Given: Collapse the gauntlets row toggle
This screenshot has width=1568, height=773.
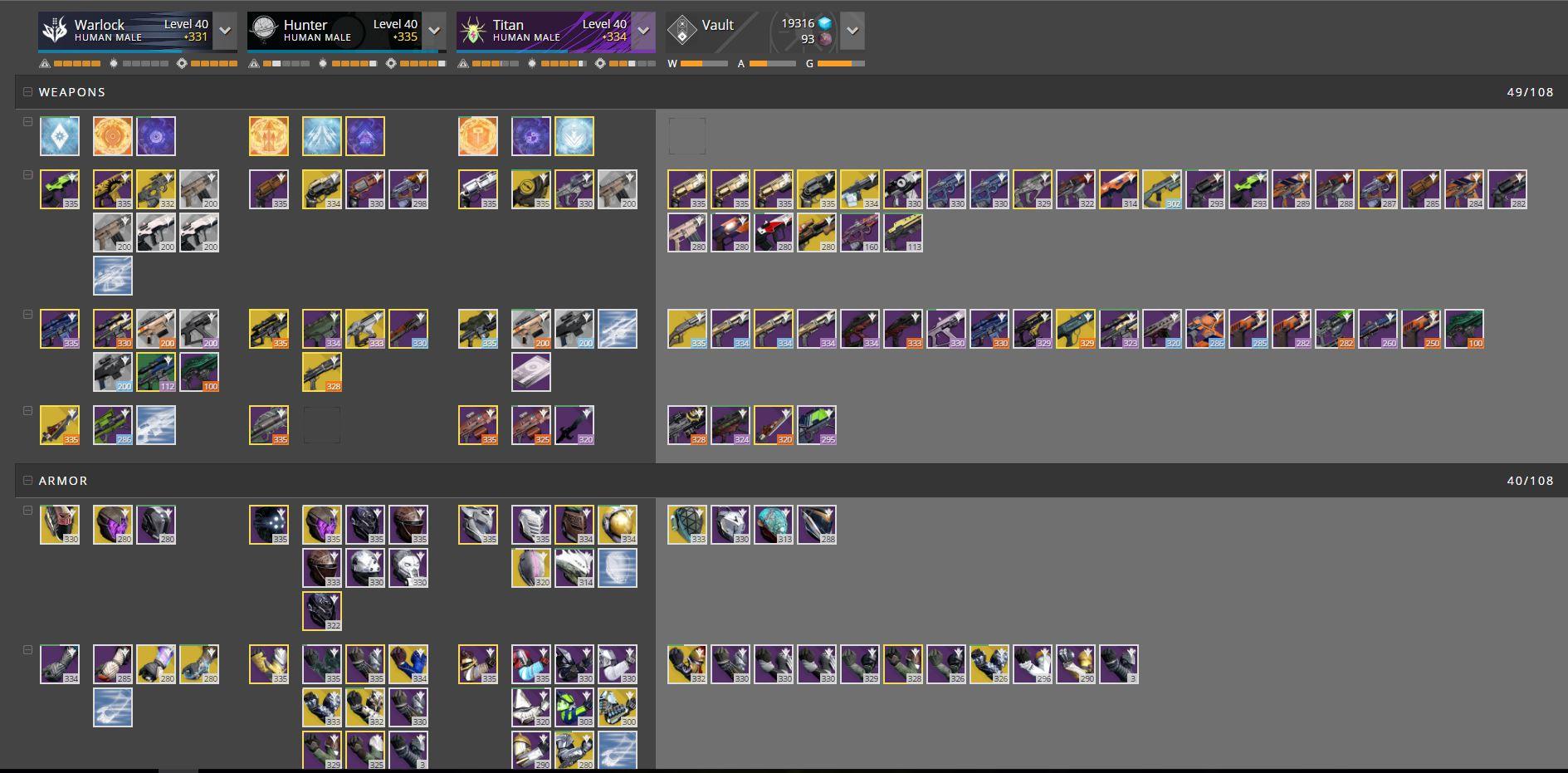Looking at the screenshot, I should point(27,650).
